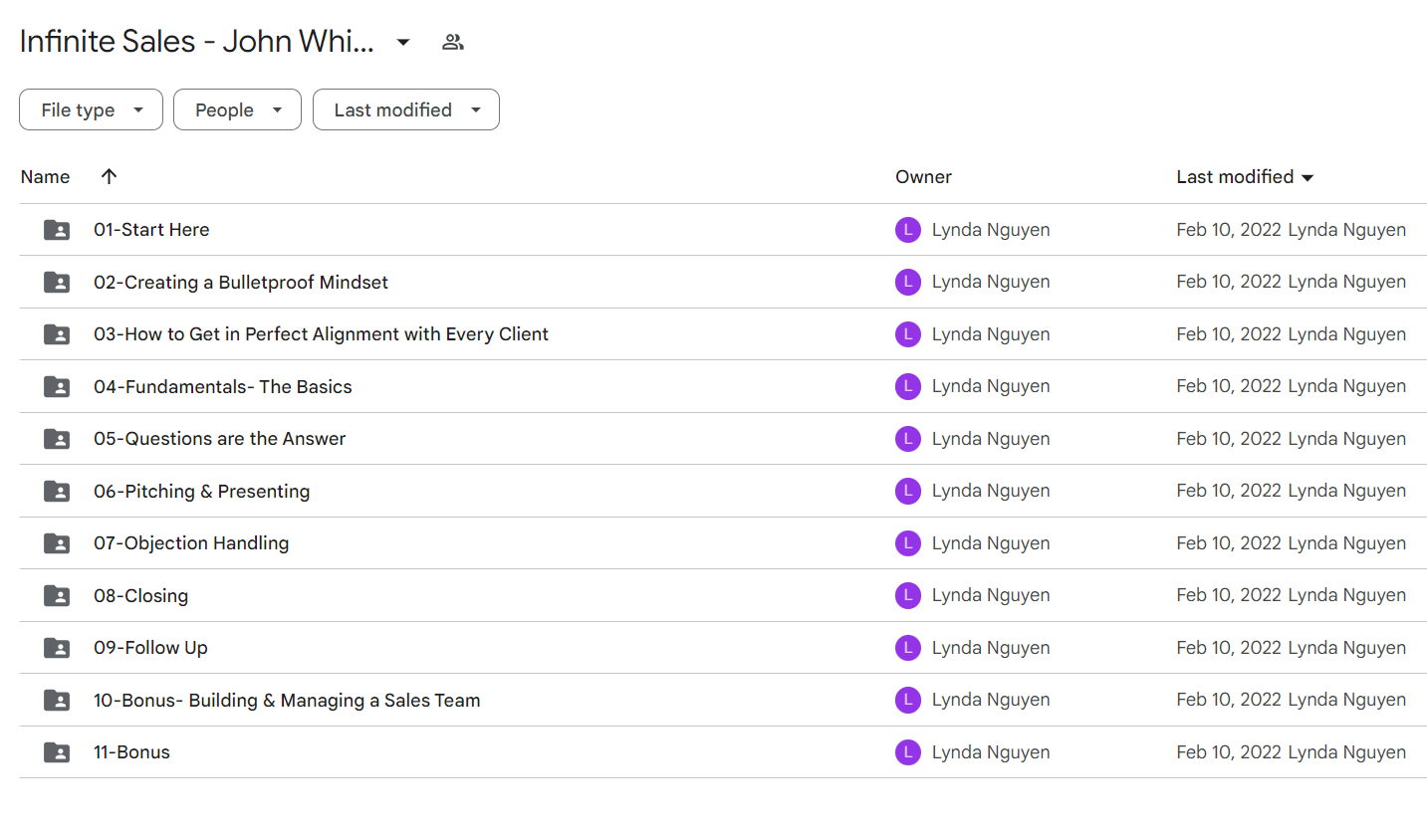Expand the folder title dropdown arrow
The image size is (1427, 840).
403,42
